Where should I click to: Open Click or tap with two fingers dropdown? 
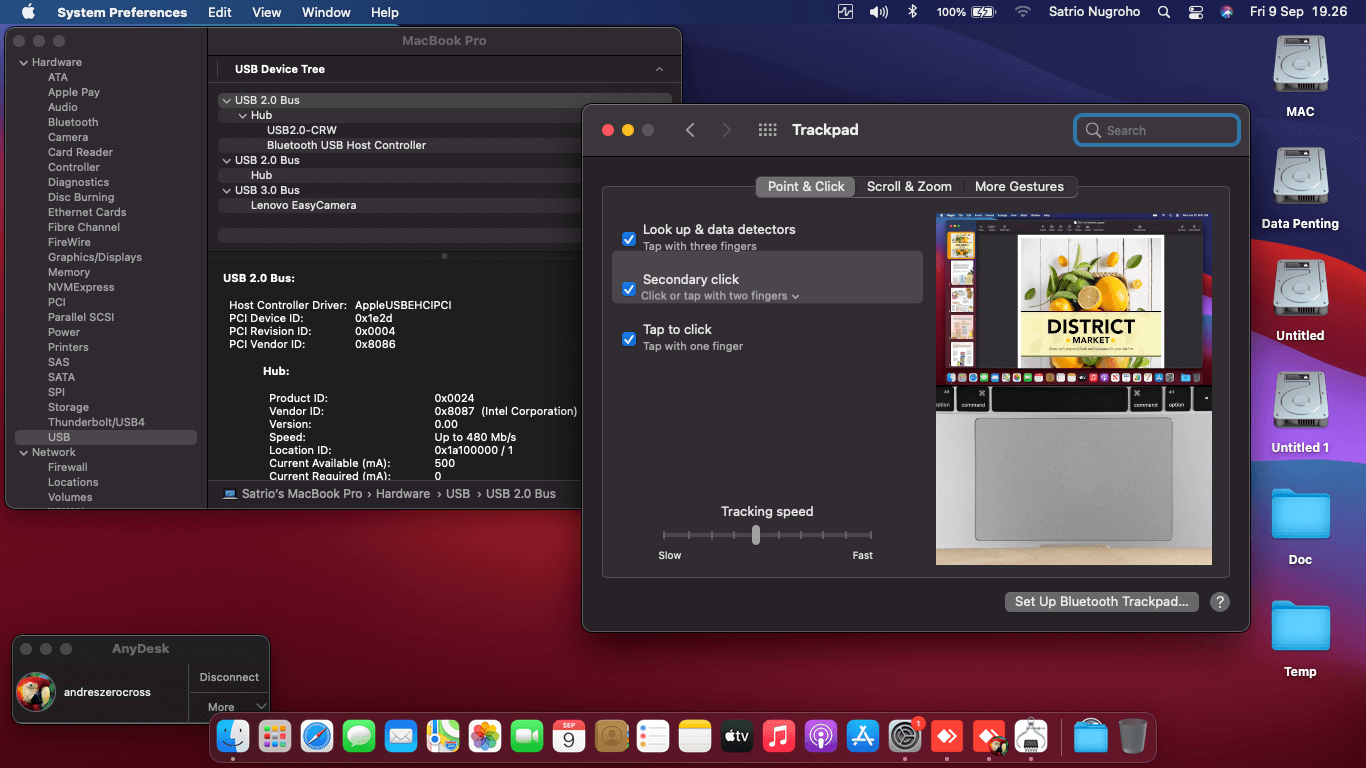pos(720,296)
